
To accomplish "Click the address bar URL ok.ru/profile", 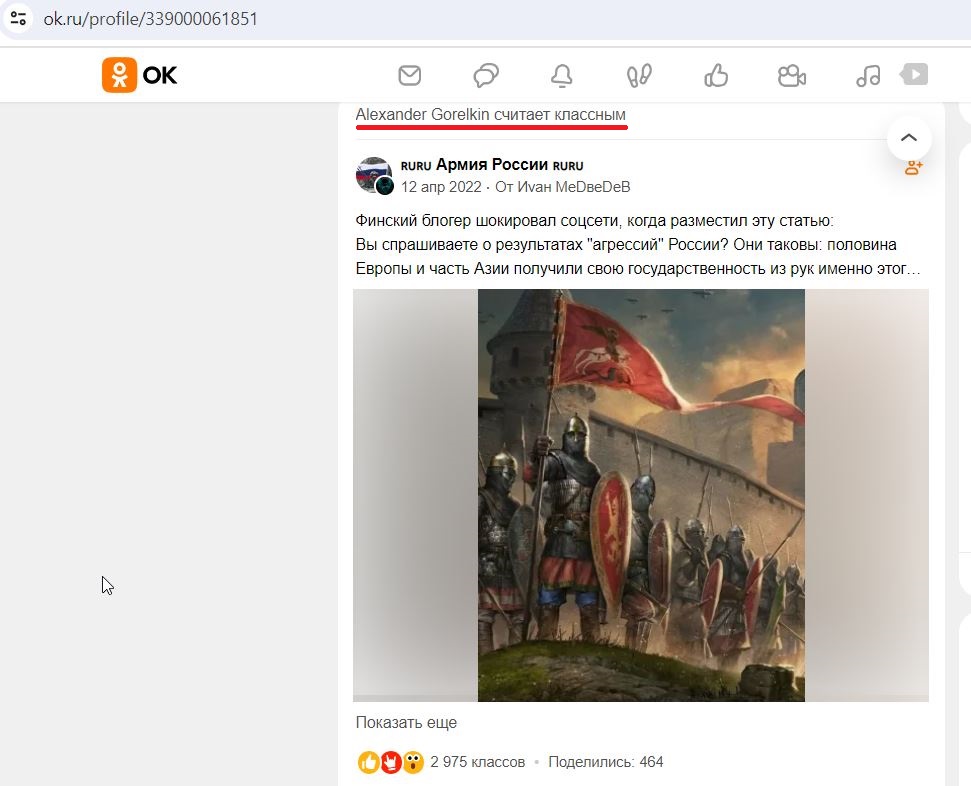I will click(150, 19).
